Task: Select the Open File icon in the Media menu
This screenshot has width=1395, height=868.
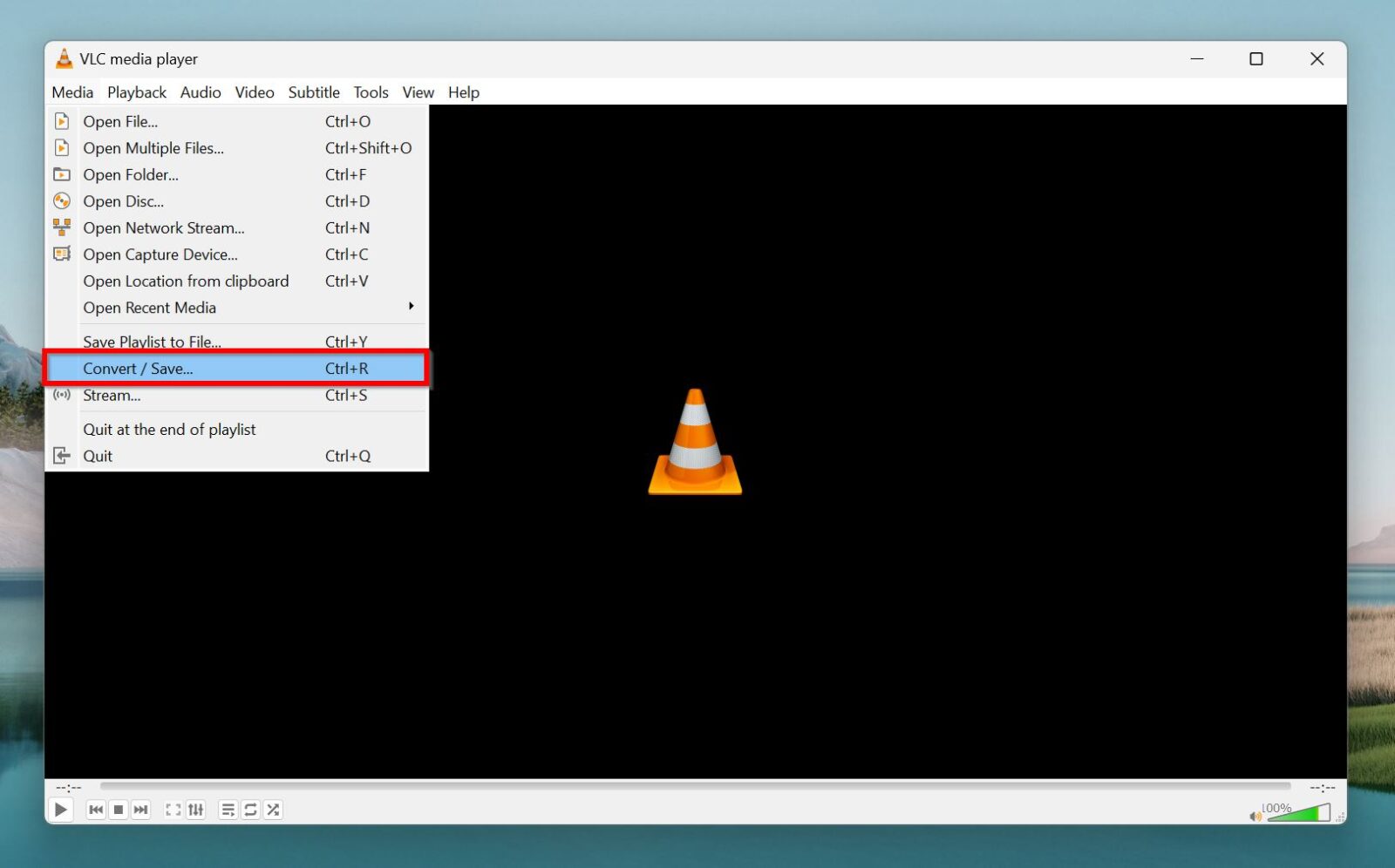Action: click(x=62, y=121)
